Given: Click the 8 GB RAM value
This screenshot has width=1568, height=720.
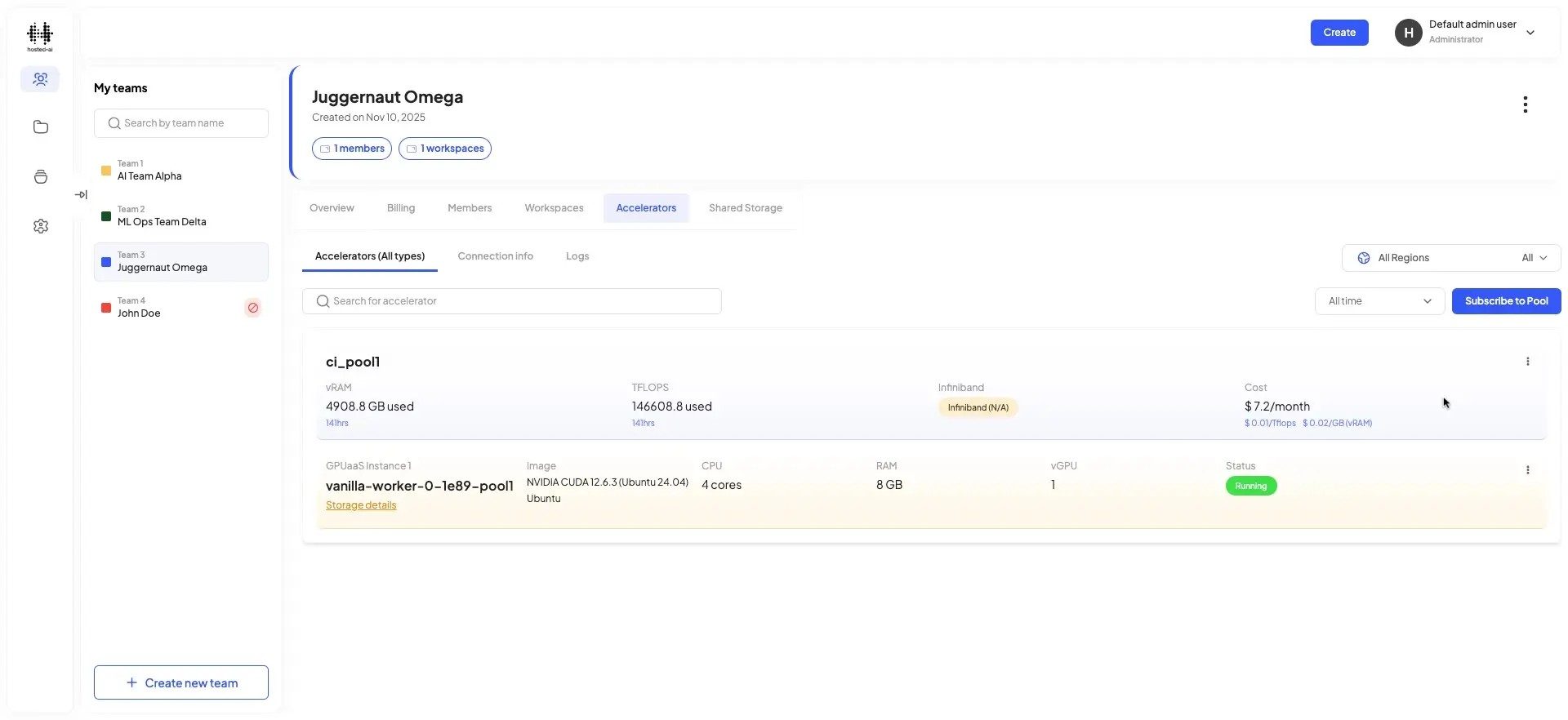Looking at the screenshot, I should (x=889, y=485).
